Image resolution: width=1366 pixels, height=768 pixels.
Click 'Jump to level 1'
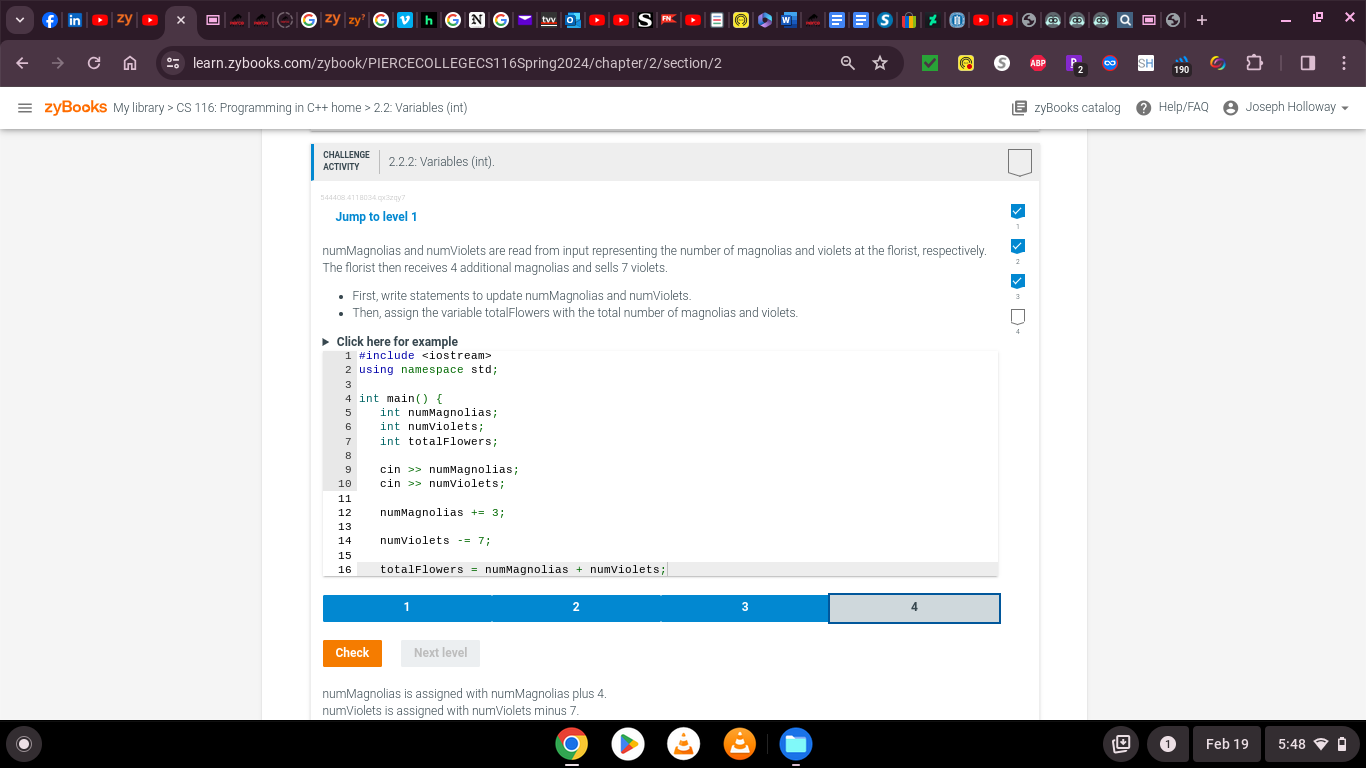[377, 217]
